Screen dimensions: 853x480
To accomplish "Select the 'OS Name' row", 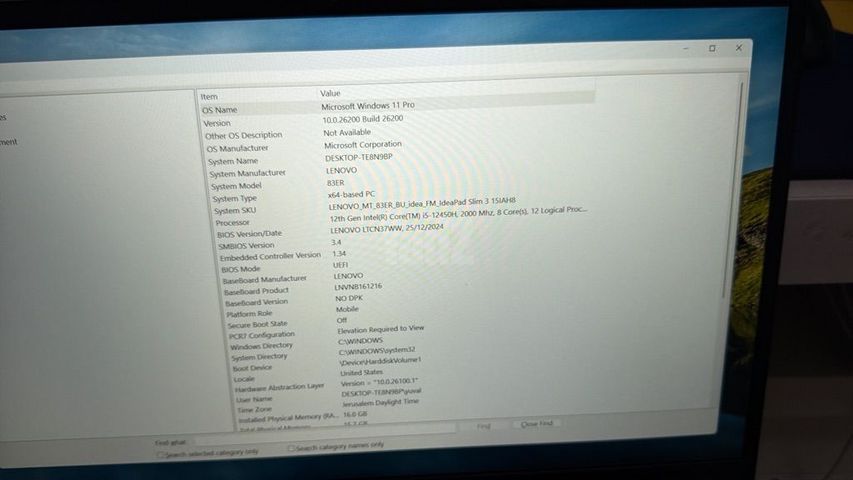I will click(220, 110).
